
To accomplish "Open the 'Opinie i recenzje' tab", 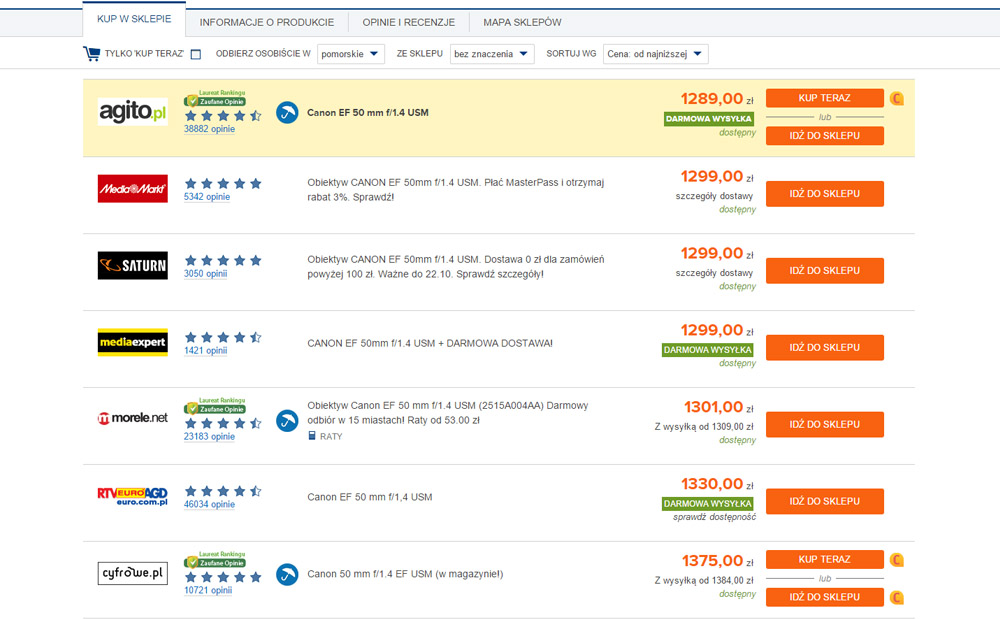I will point(409,22).
